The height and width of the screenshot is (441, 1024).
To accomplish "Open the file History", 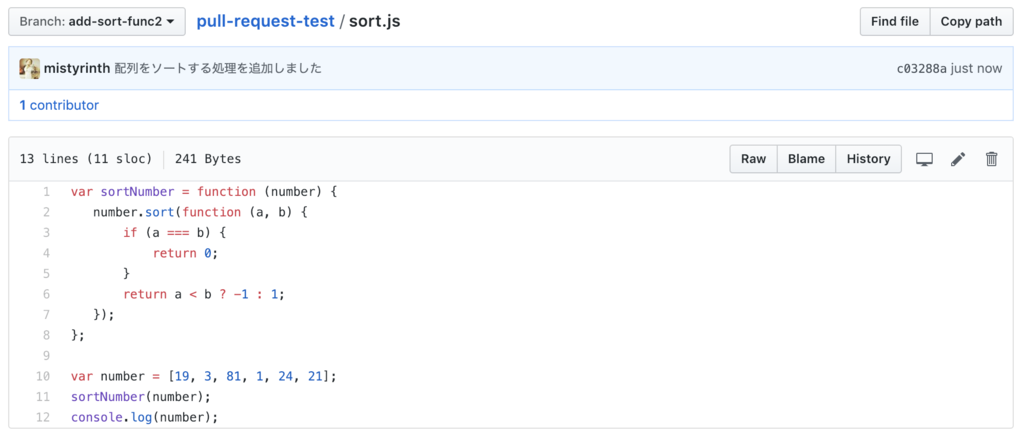I will click(x=868, y=159).
